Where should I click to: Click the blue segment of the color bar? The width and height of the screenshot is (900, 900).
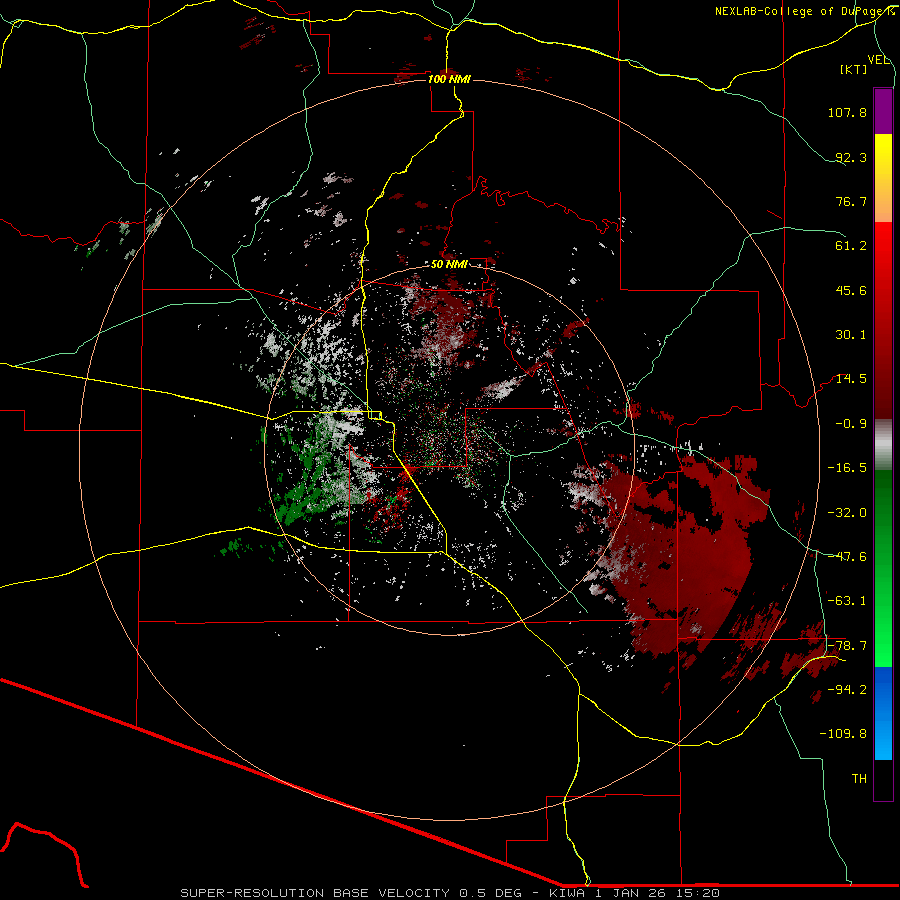(x=883, y=713)
